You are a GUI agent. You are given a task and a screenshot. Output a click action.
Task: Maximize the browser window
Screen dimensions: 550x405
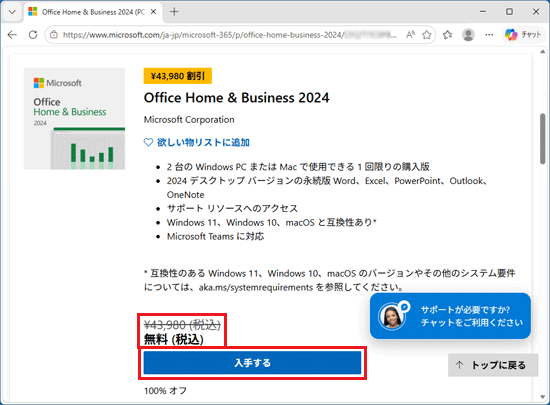pyautogui.click(x=509, y=12)
